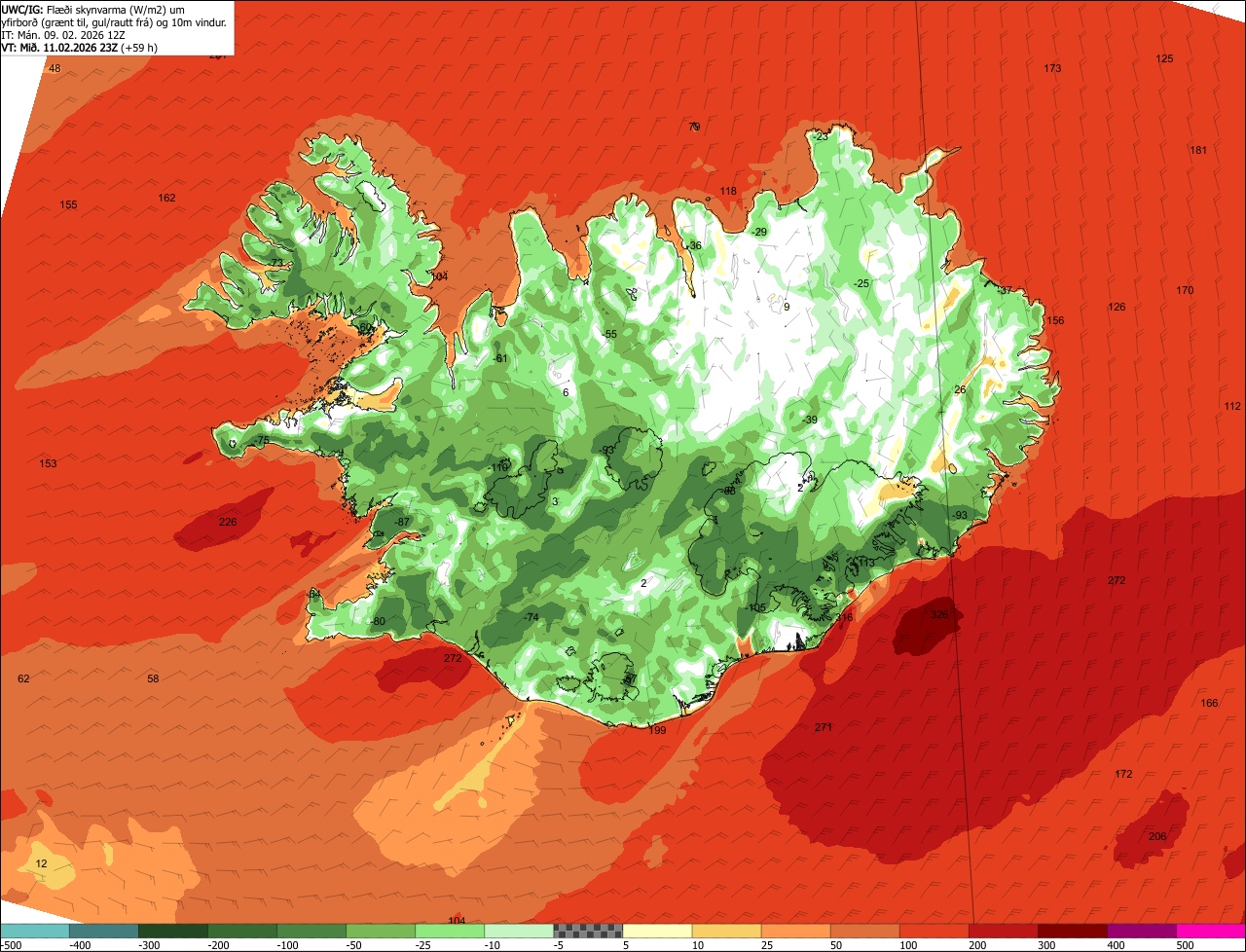
Task: Click the dark teal -400 to -300 legend swatch
Action: click(x=104, y=931)
